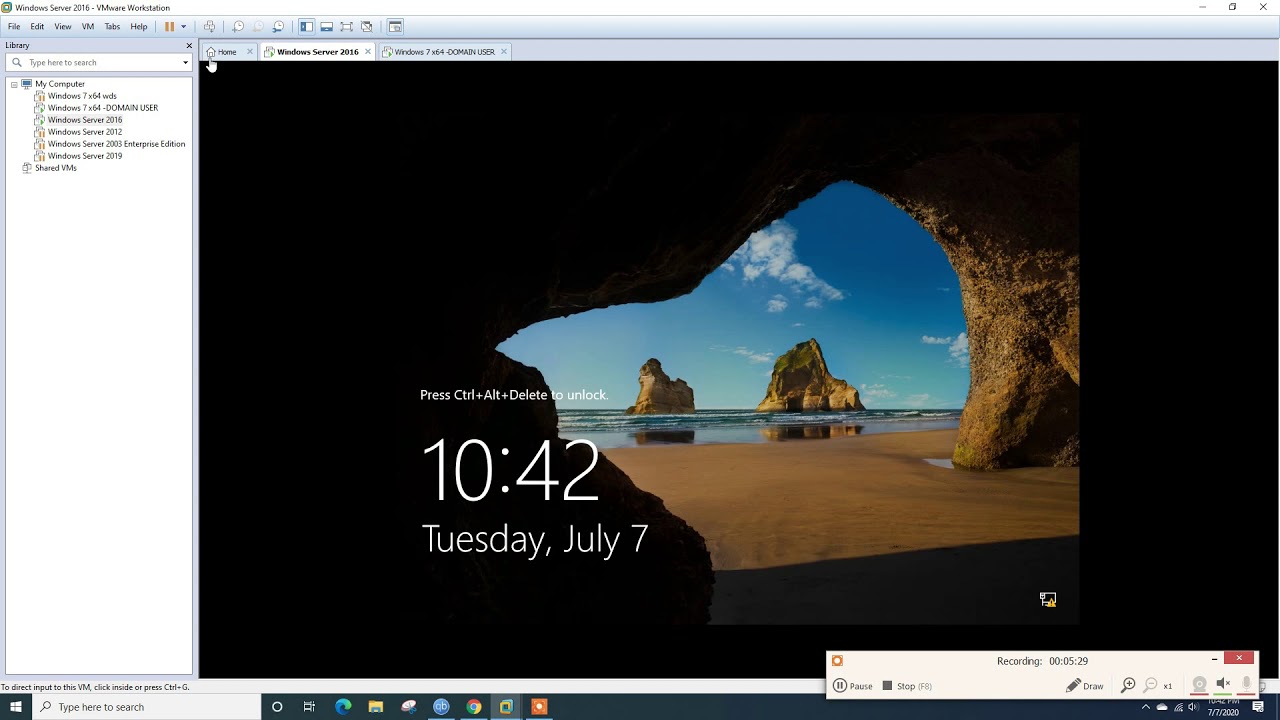Suspend the VM with orange pause button
This screenshot has height=720, width=1280.
click(x=170, y=27)
